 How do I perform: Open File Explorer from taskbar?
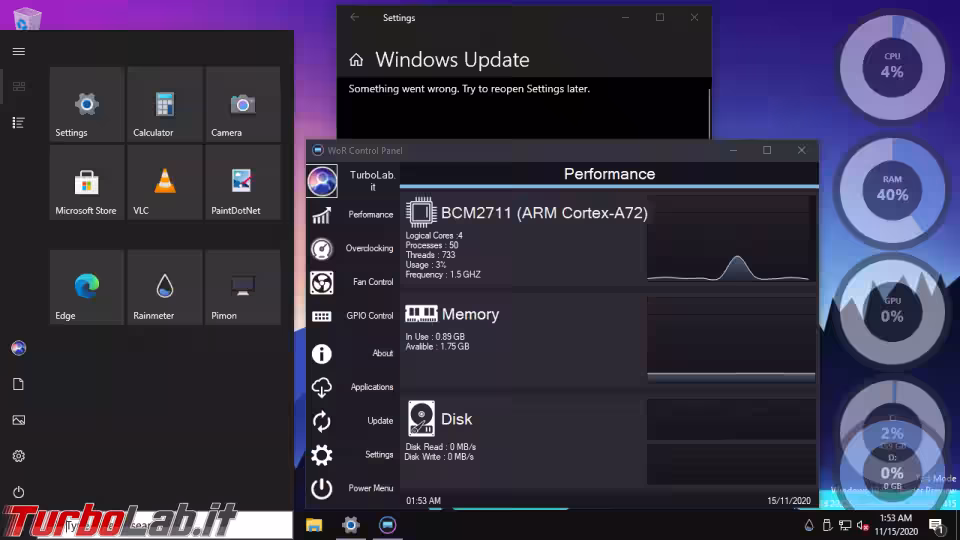pyautogui.click(x=314, y=525)
